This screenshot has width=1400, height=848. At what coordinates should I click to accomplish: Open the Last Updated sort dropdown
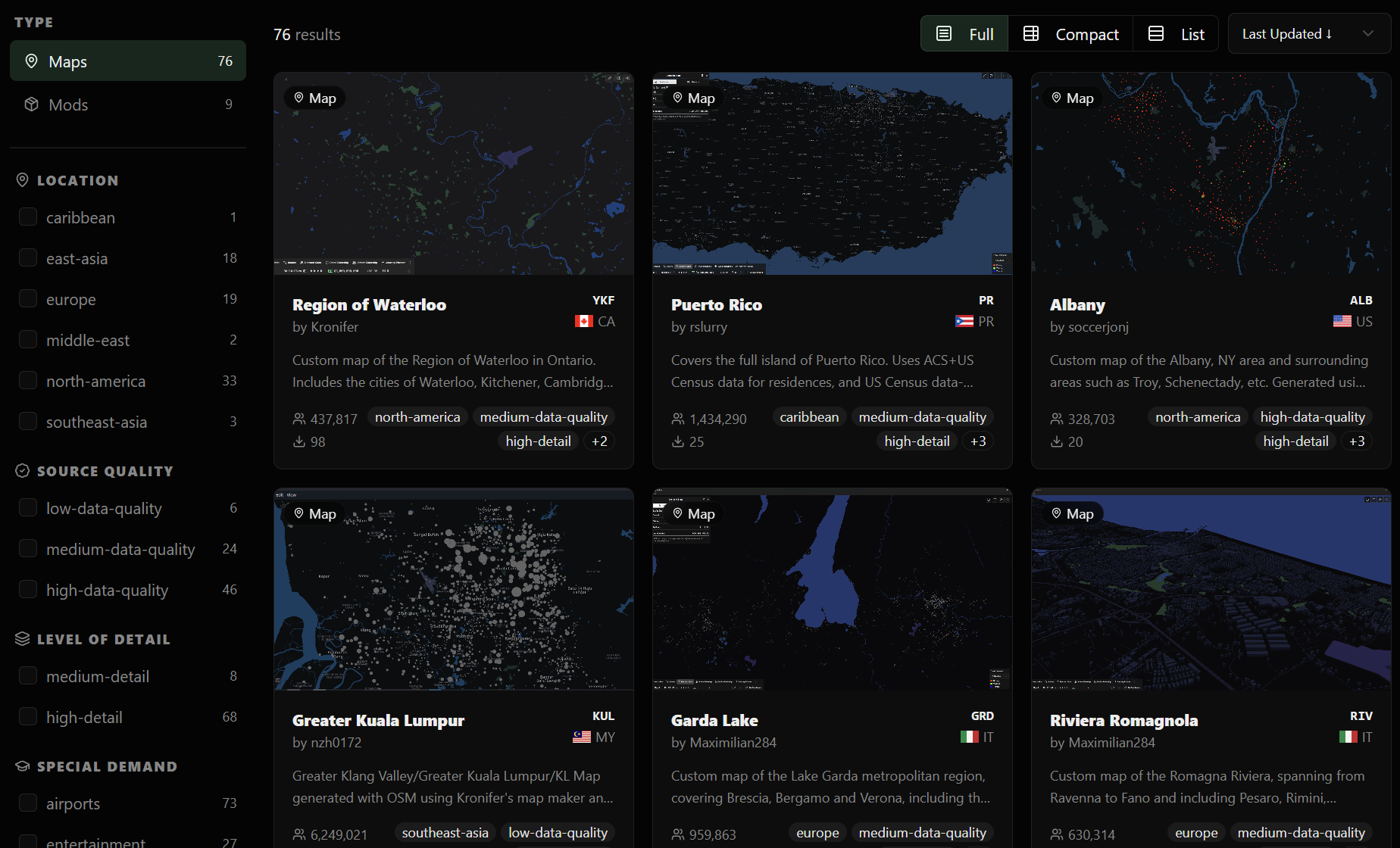(x=1308, y=33)
